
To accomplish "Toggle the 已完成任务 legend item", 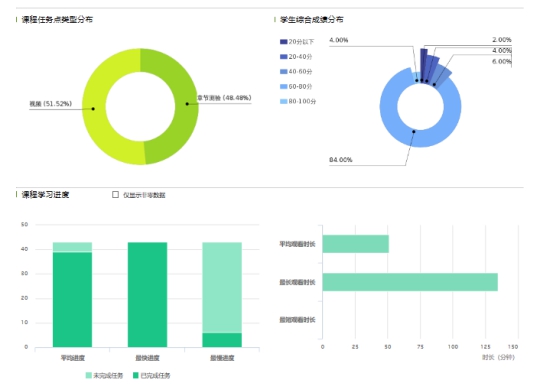I will pos(151,375).
